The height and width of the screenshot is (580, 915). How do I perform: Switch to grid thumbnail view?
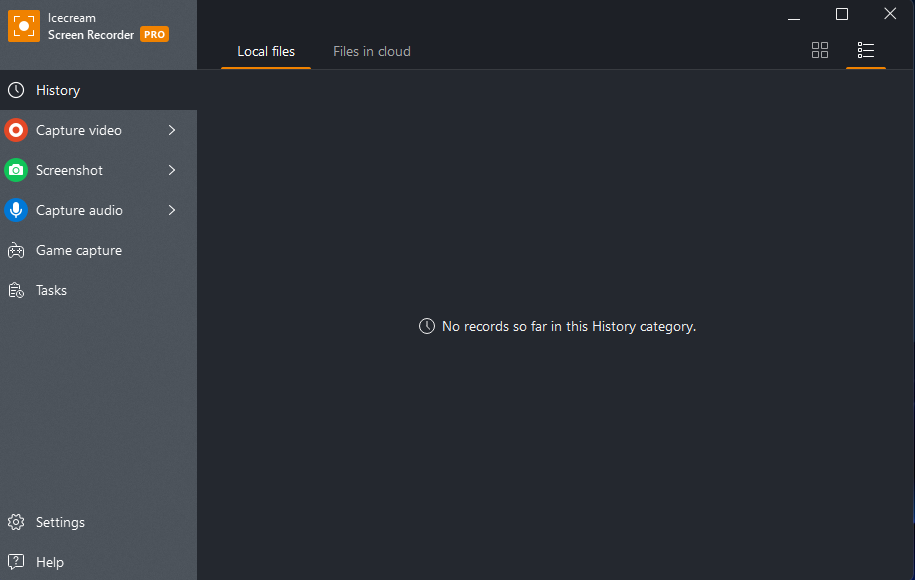(820, 50)
